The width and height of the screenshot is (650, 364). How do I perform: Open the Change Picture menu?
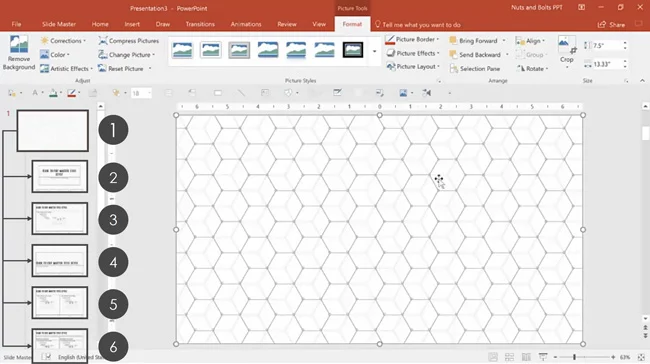tap(126, 55)
